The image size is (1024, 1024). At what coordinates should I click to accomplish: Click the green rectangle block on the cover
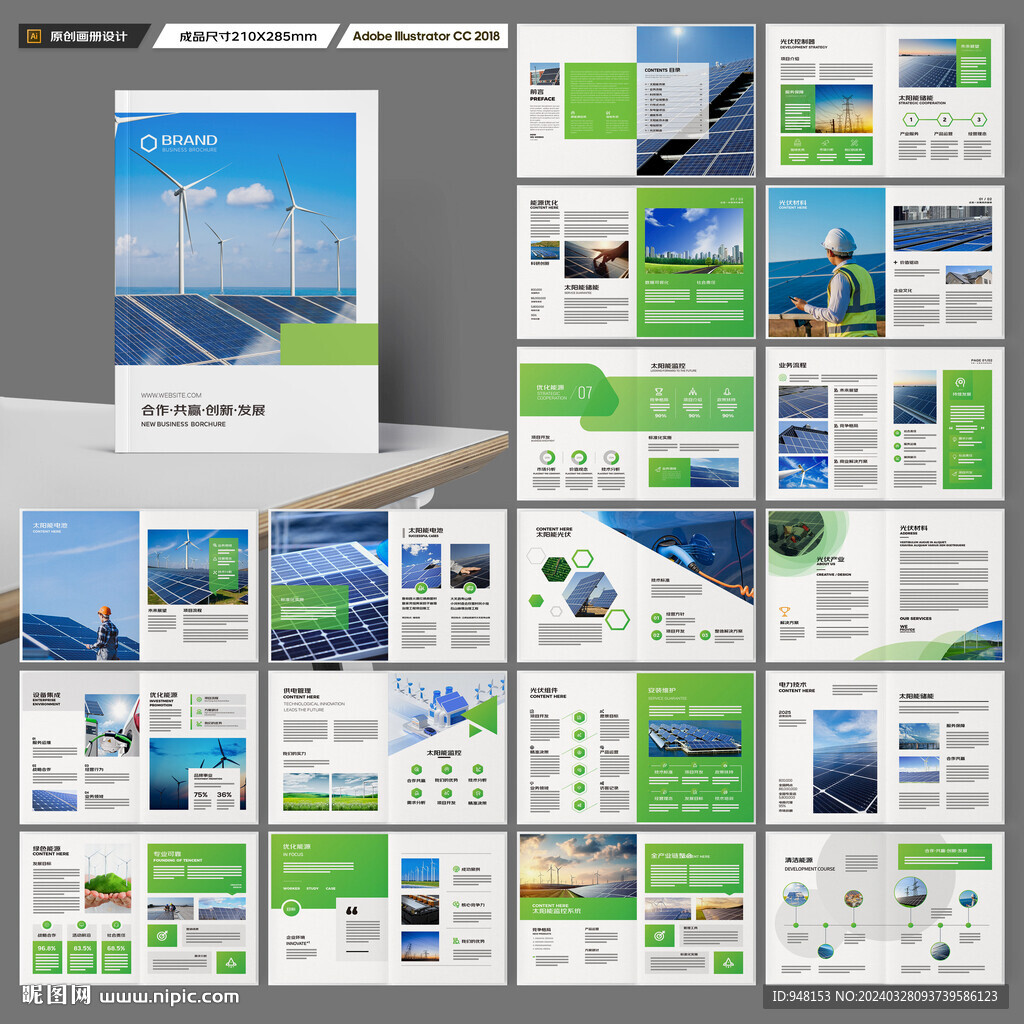click(329, 344)
